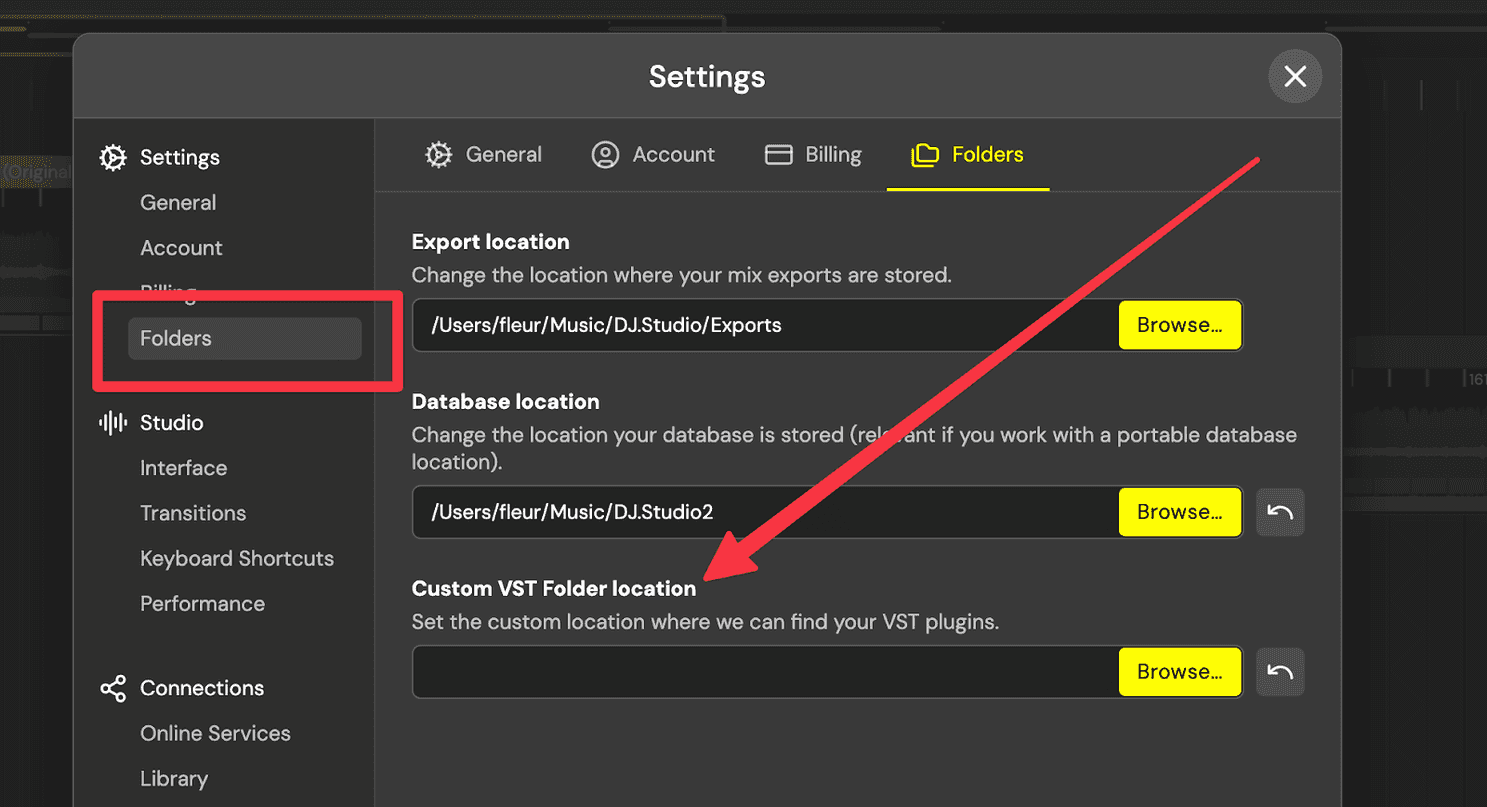Go to Online Services under Connections
1487x807 pixels.
coord(215,734)
